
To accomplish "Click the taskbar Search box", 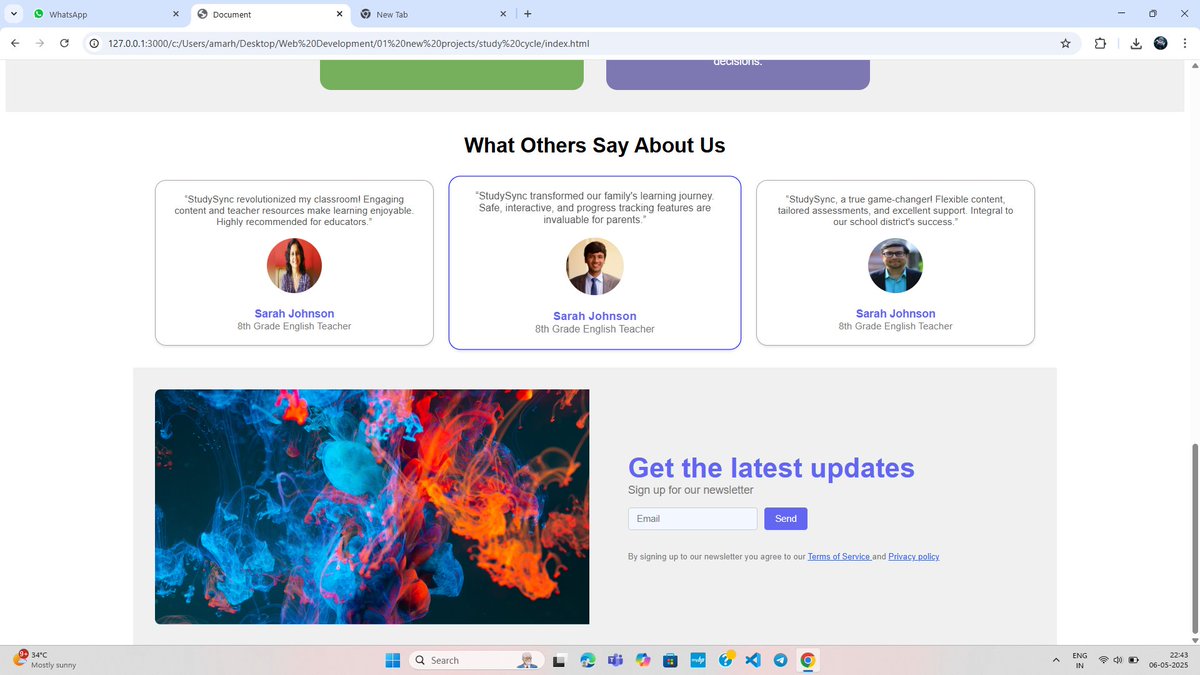I will point(477,660).
